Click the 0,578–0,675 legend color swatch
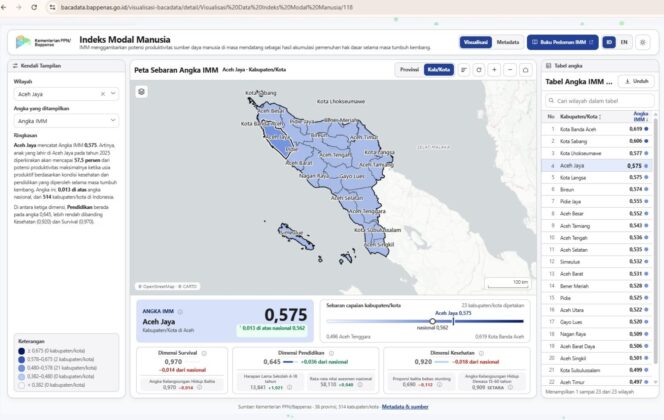The image size is (664, 420). (22, 359)
